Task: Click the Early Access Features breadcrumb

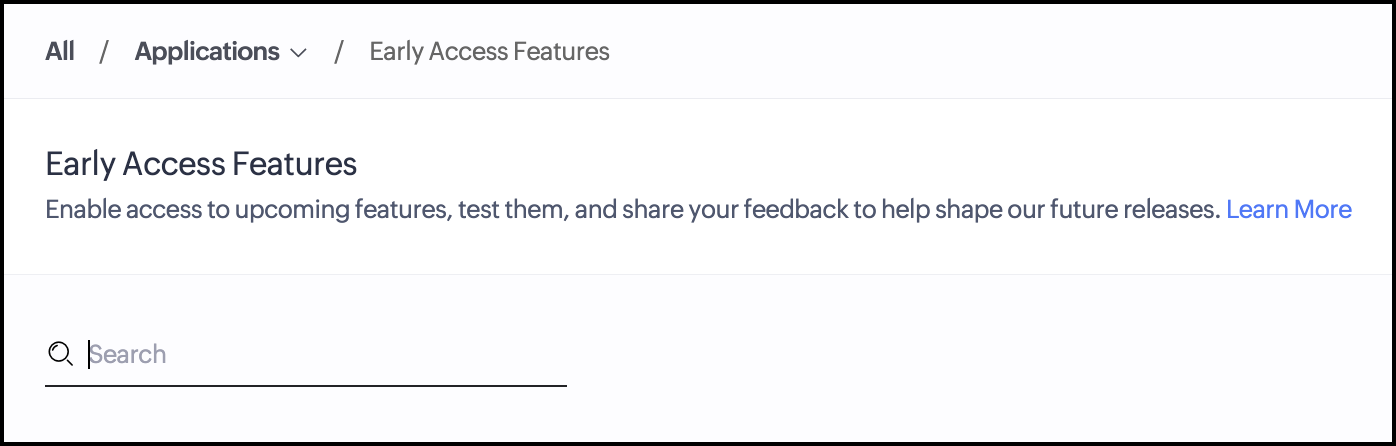Action: 489,52
